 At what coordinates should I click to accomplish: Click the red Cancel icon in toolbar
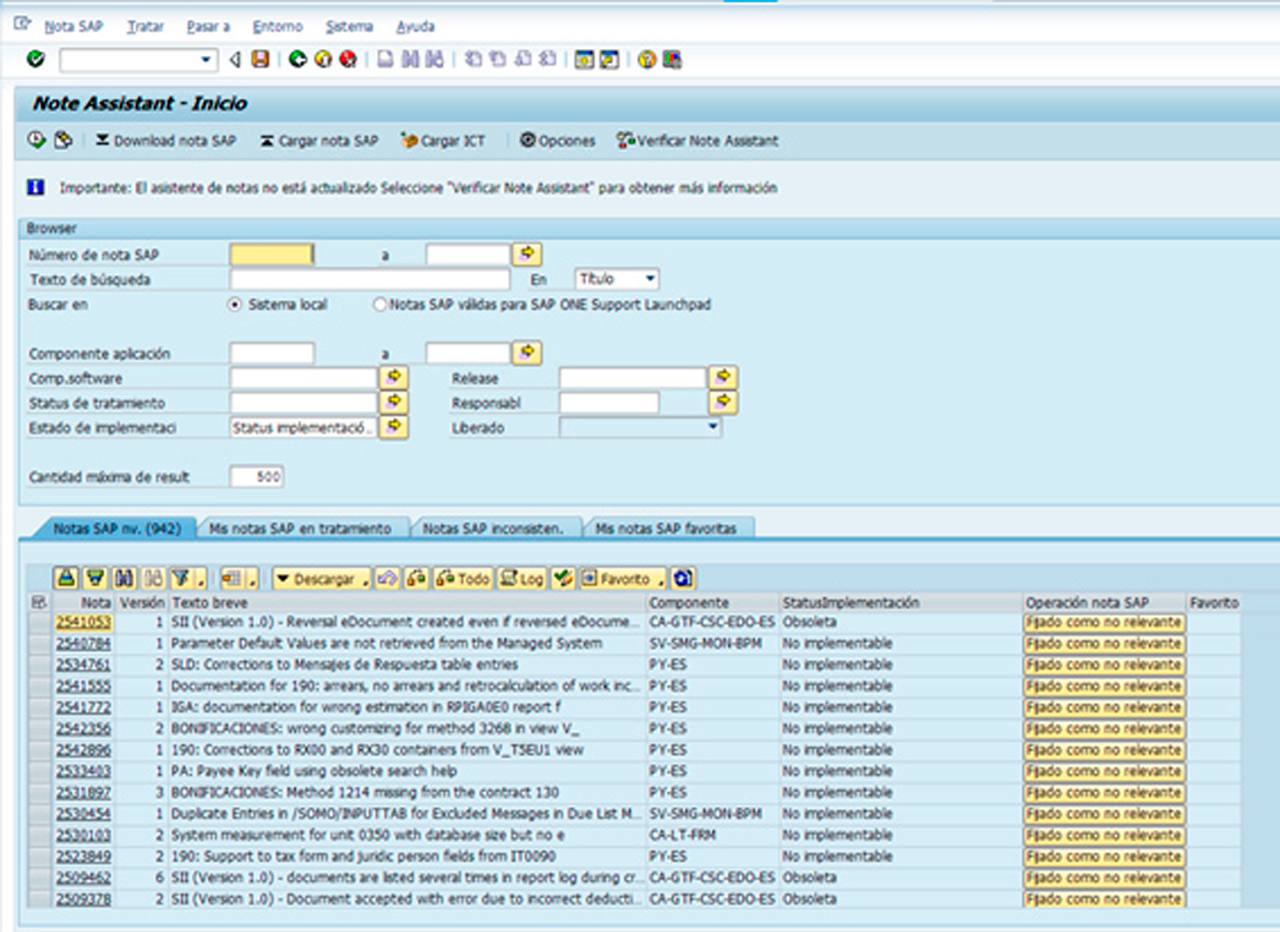coord(348,60)
